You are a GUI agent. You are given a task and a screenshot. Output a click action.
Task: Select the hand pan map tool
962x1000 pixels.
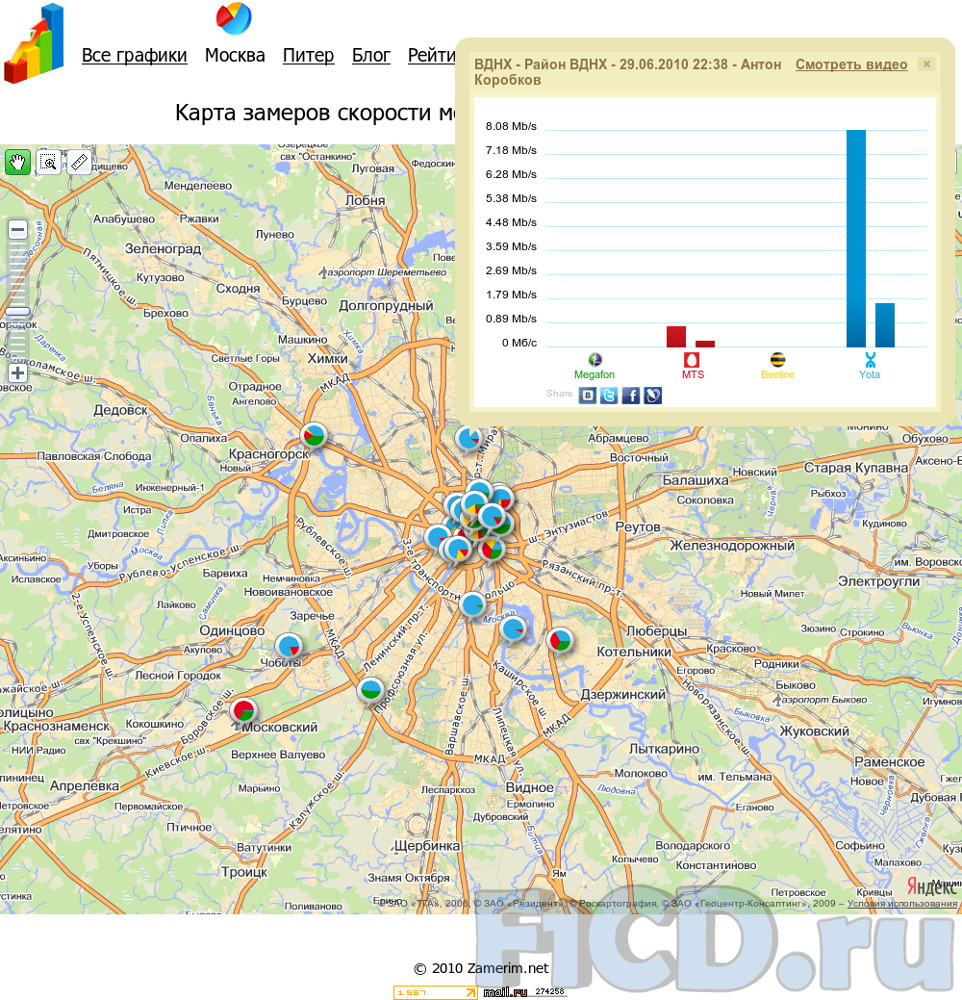pos(18,162)
